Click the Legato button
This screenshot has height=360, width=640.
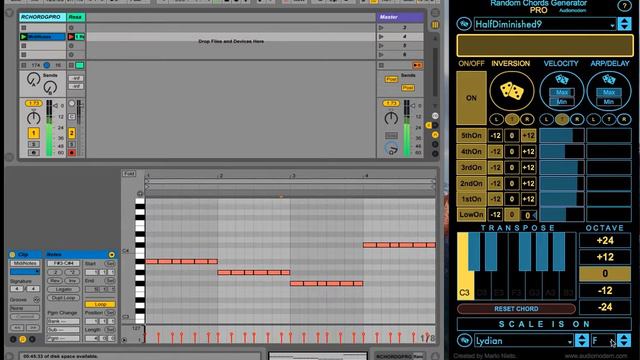point(63,289)
